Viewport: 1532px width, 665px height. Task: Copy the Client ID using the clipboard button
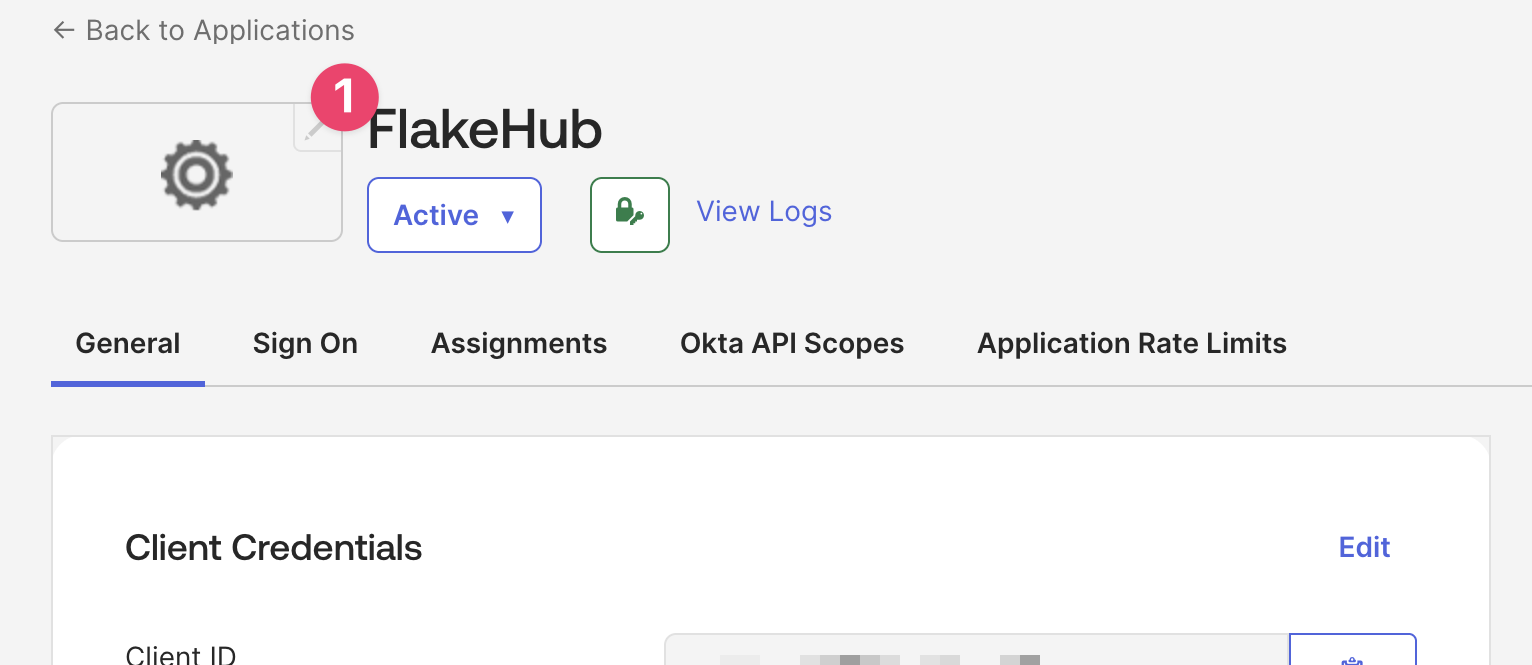pyautogui.click(x=1352, y=653)
